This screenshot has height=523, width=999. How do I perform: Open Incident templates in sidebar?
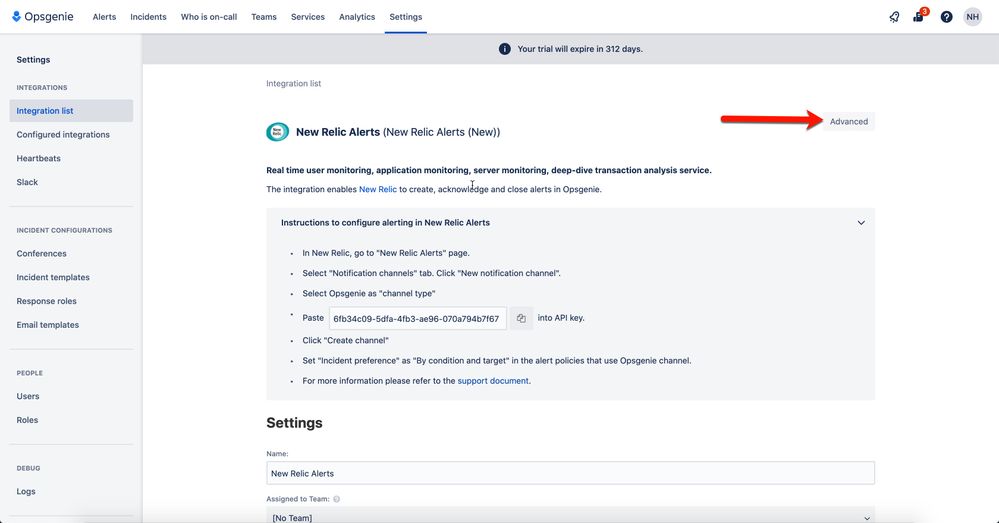click(x=53, y=277)
